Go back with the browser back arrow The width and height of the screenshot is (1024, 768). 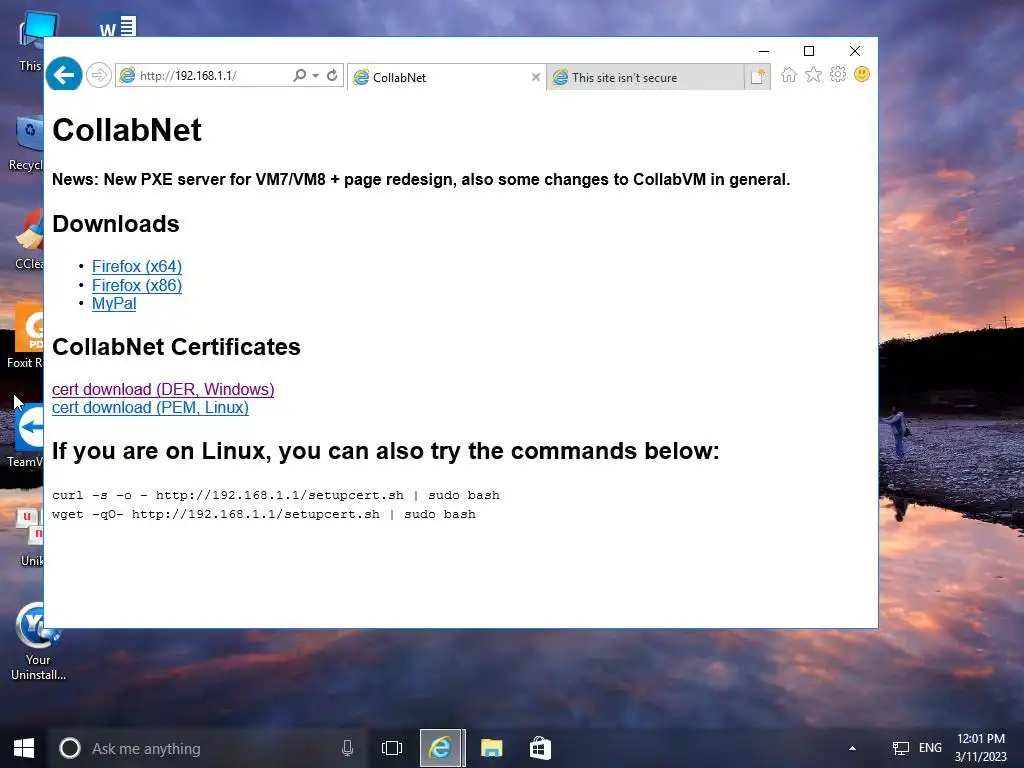pyautogui.click(x=64, y=75)
